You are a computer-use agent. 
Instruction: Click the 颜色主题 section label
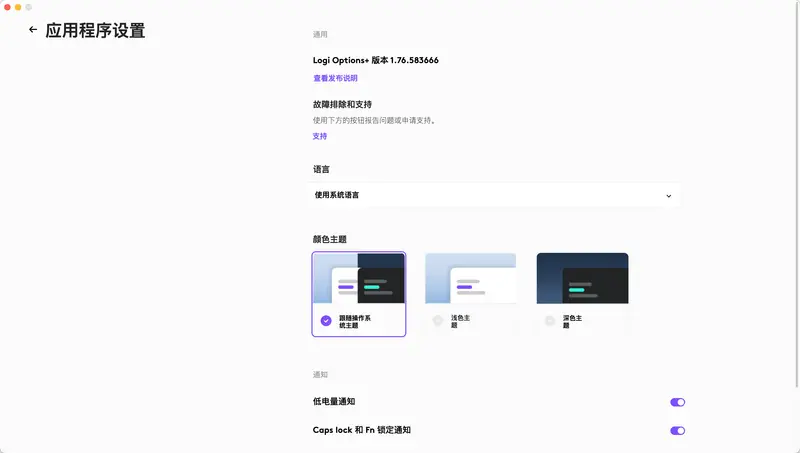[x=330, y=239]
